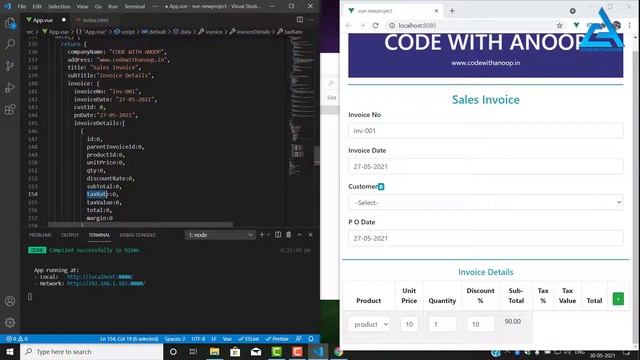Go back in the browser
This screenshot has height=360, width=640.
pyautogui.click(x=349, y=25)
